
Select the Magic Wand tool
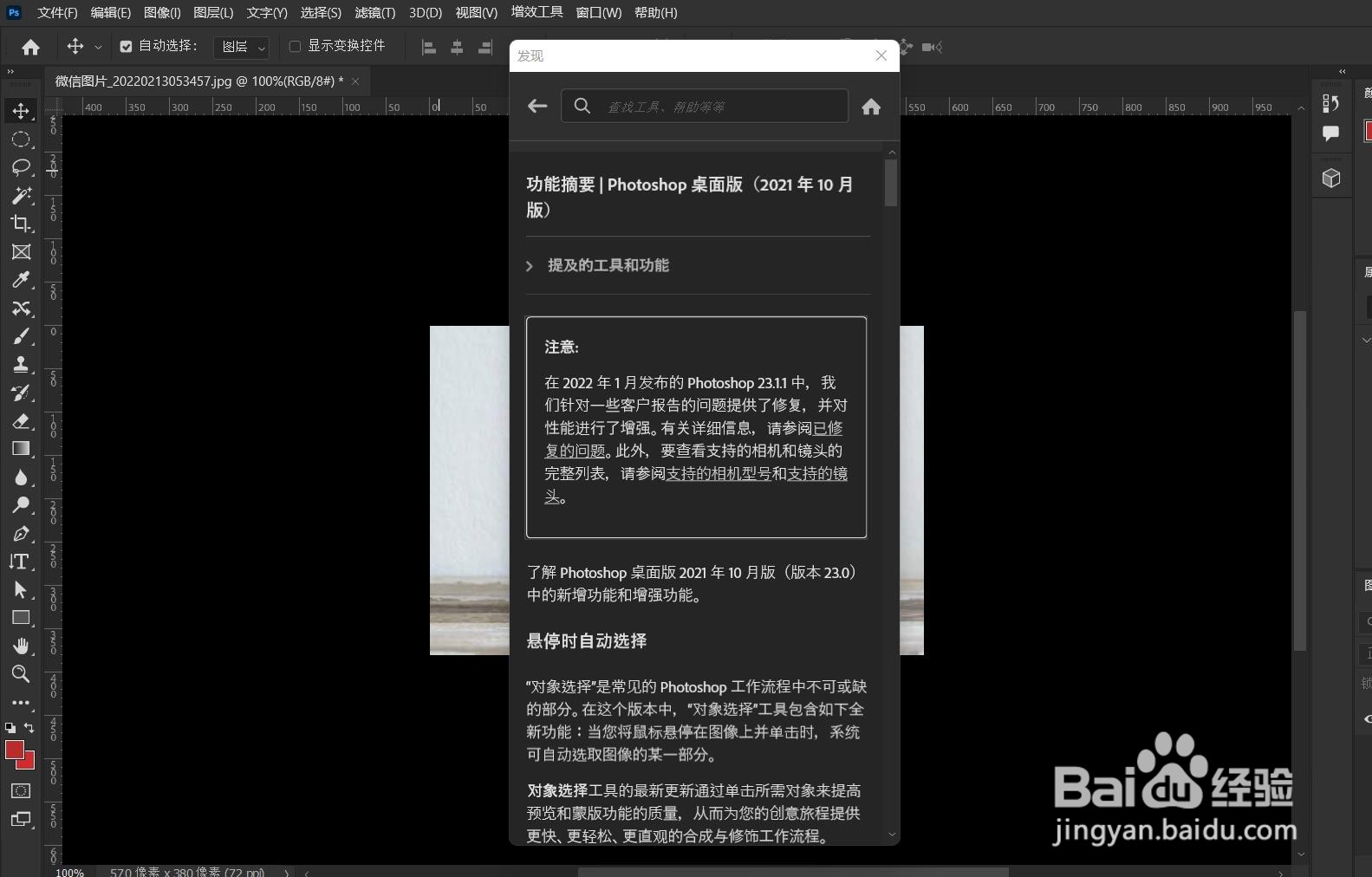pos(21,195)
